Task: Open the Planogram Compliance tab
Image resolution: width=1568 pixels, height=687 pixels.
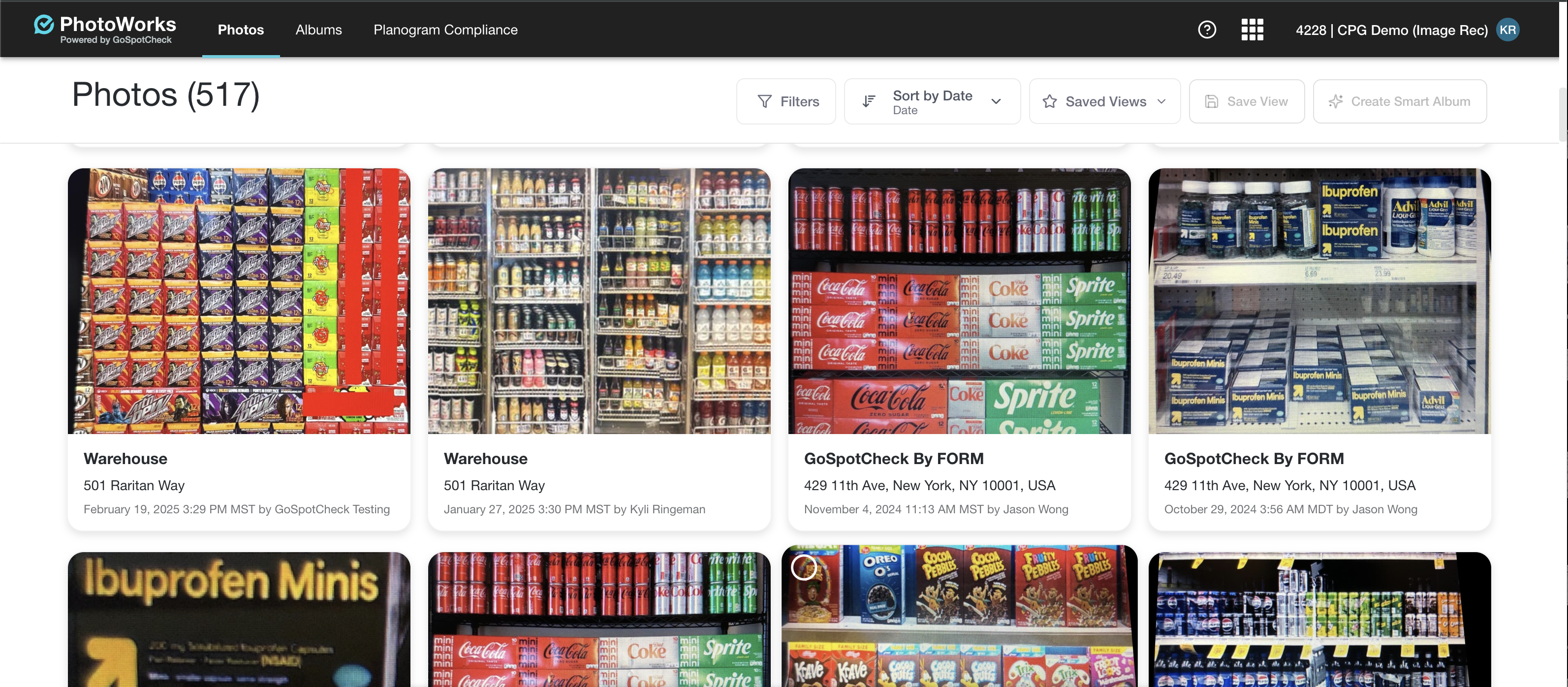Action: click(445, 30)
